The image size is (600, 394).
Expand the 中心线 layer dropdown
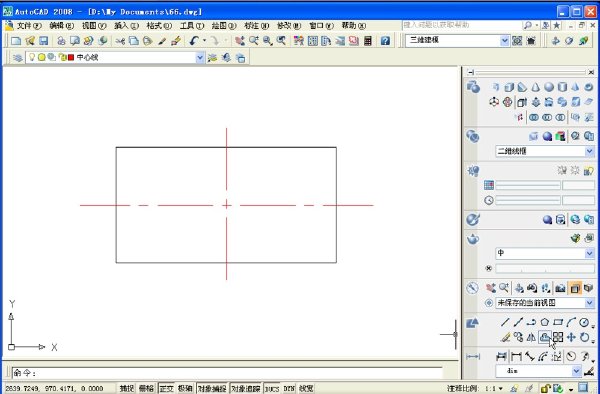[x=200, y=57]
